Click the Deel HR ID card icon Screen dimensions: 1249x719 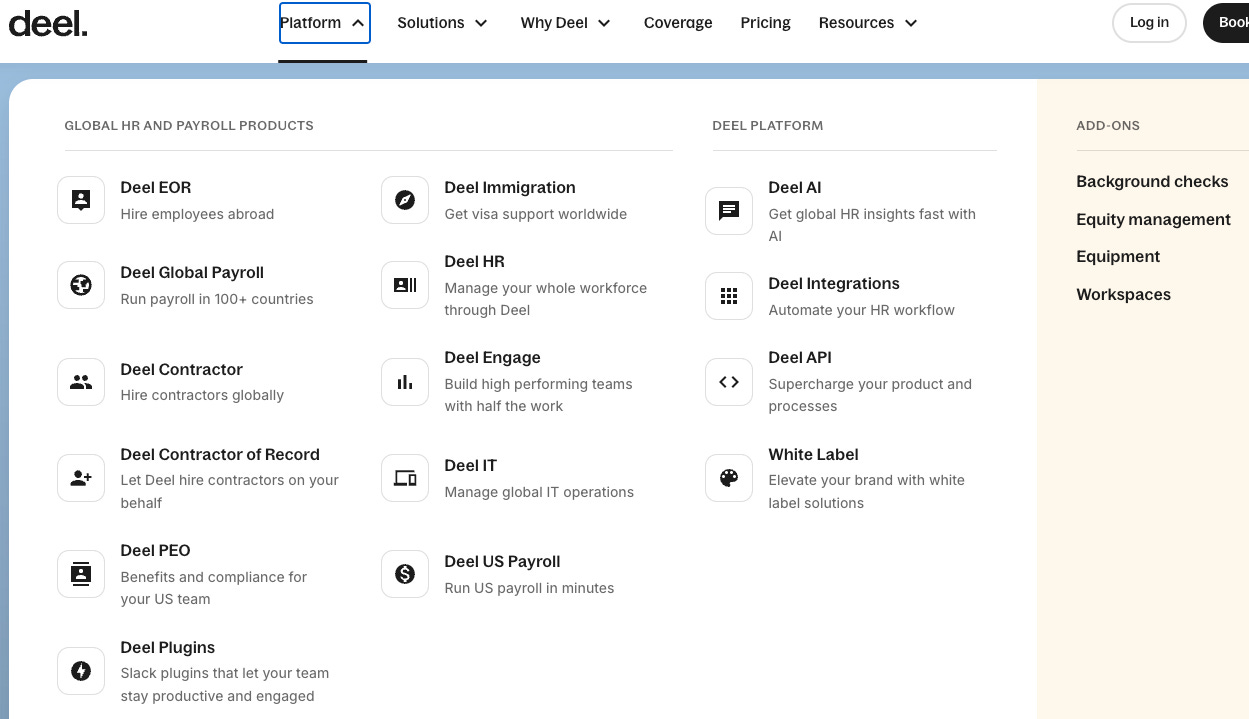405,285
